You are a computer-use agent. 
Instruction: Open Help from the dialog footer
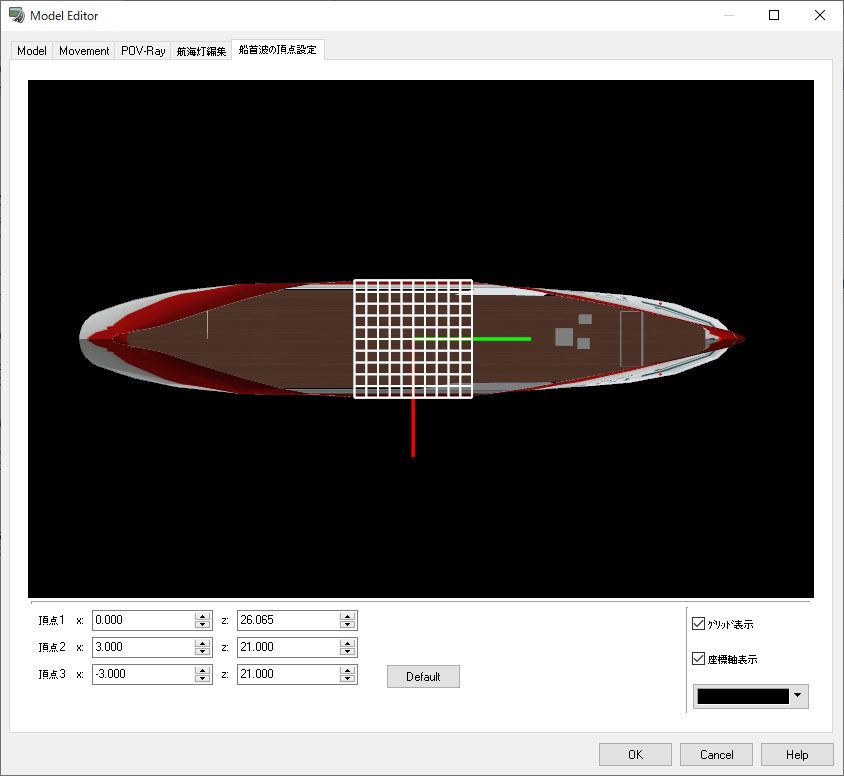(x=797, y=755)
